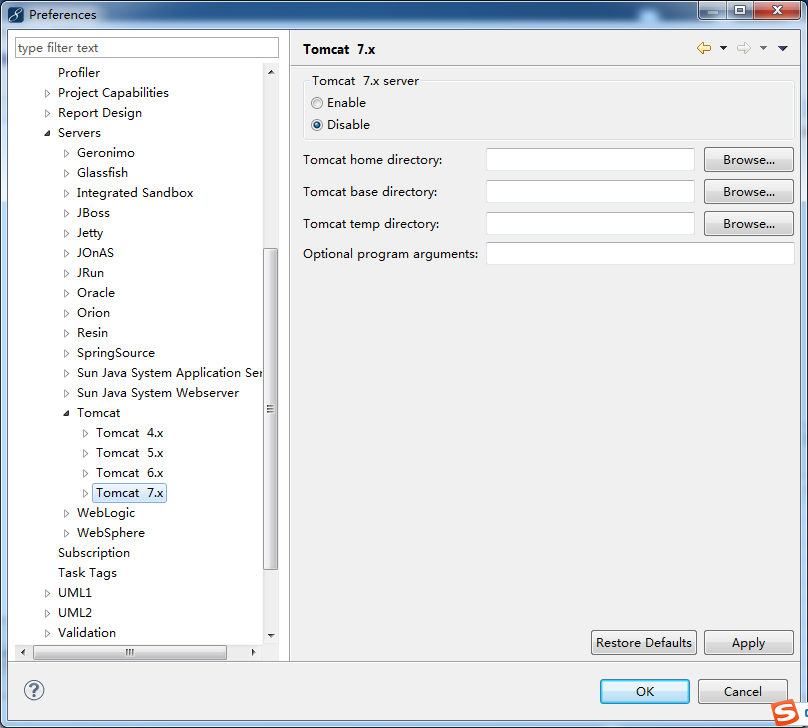Expand the UML2 node
This screenshot has width=808, height=728.
coord(47,613)
